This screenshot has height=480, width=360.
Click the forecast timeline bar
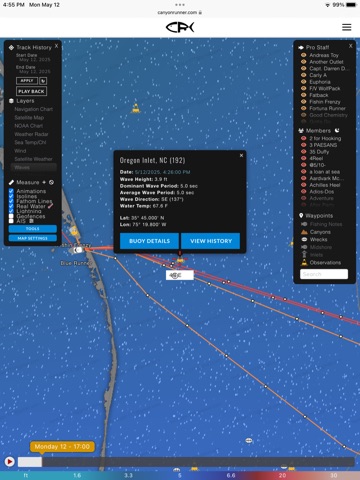186,462
